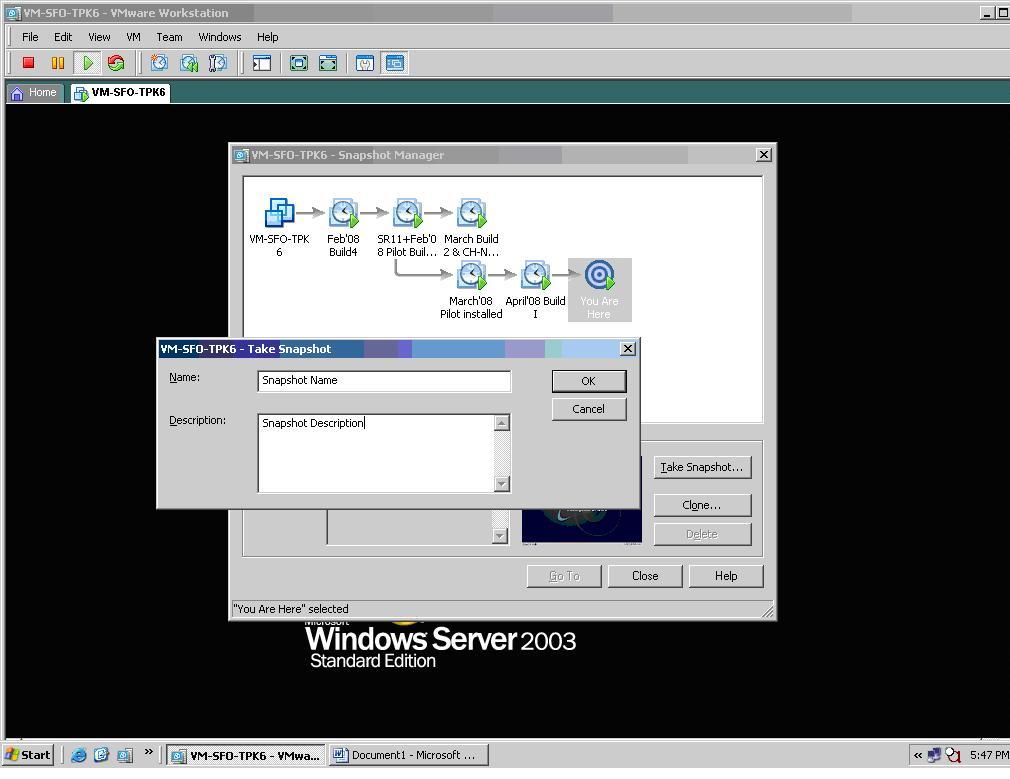Click Cancel in the Take Snapshot dialog
Image resolution: width=1010 pixels, height=779 pixels.
(589, 409)
